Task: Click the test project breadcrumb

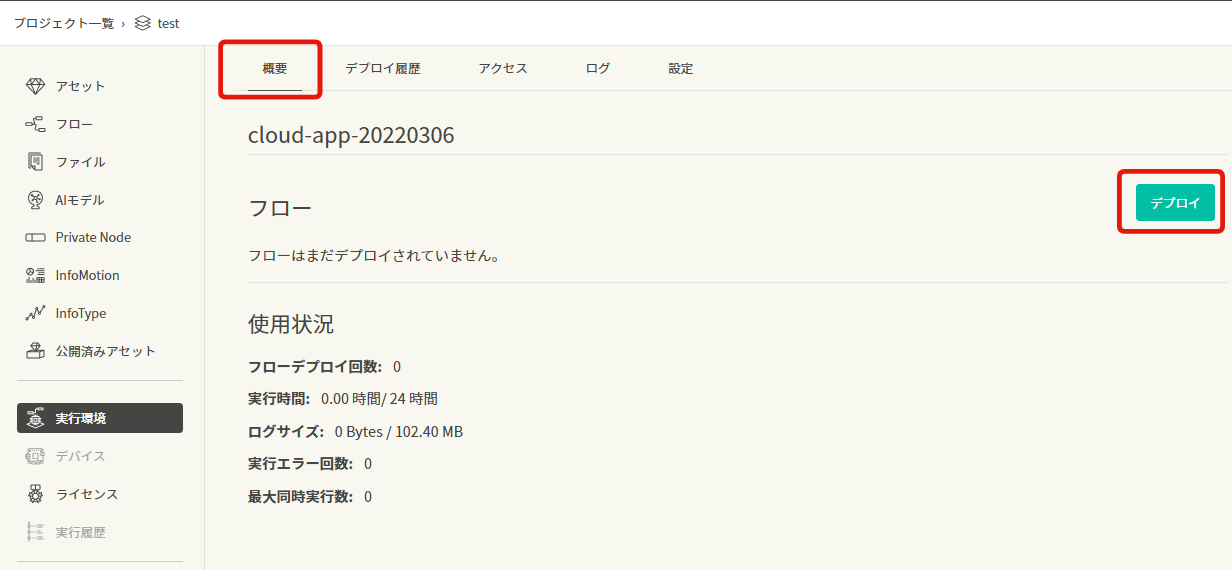Action: 169,23
